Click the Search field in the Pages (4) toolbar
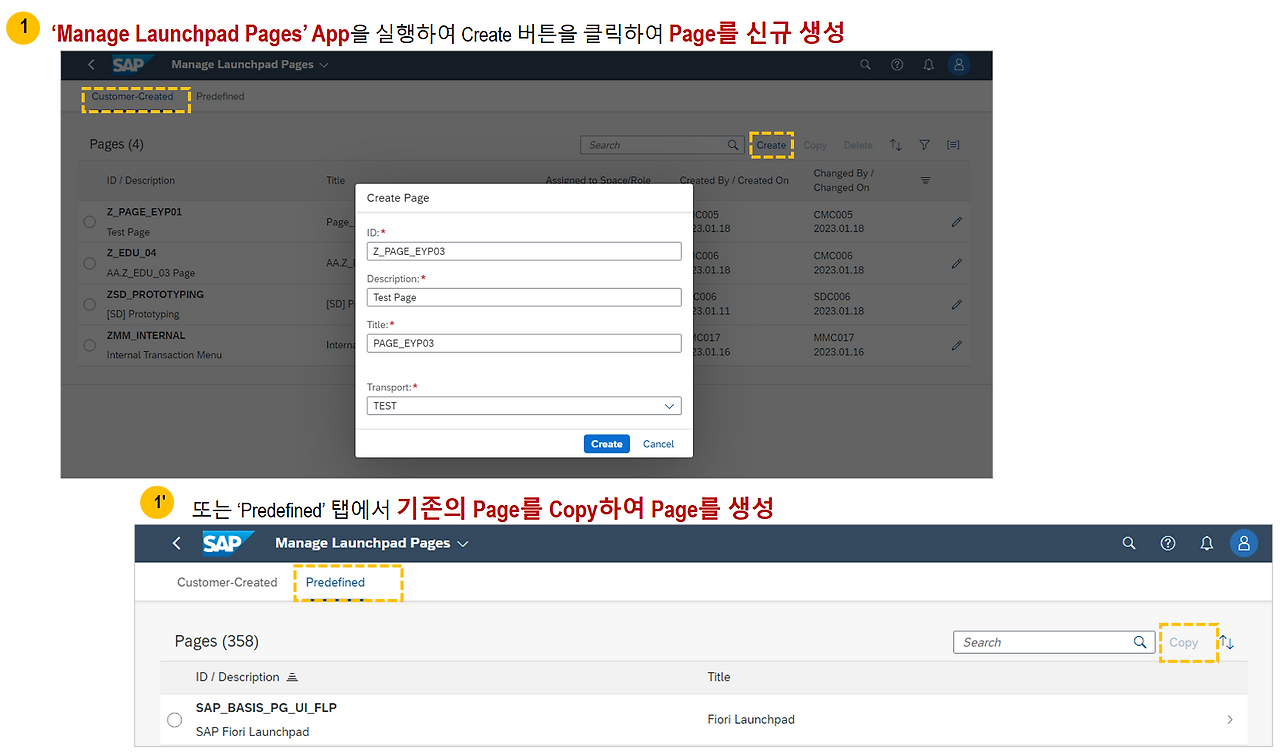Screen dimensions: 1280x753 (661, 145)
